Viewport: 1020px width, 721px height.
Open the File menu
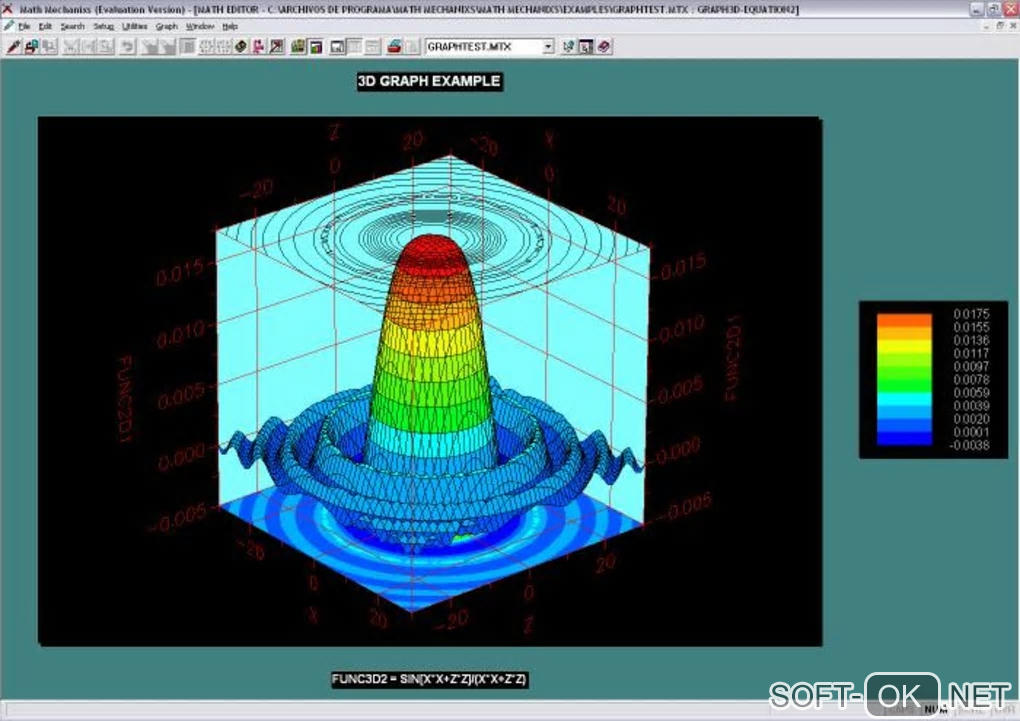24,27
